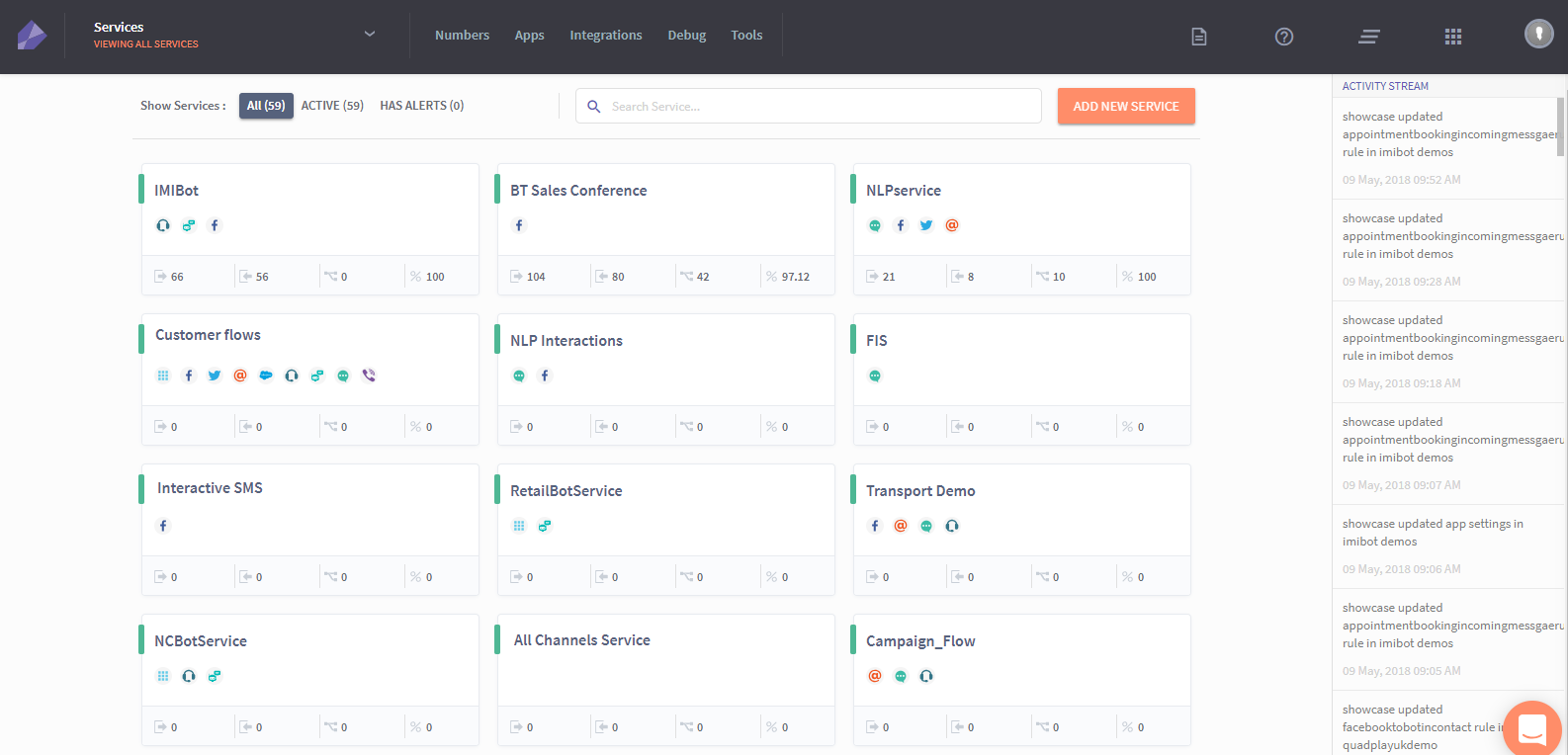Toggle the activity stream lines icon
Viewport: 1568px width, 755px height.
[1369, 37]
